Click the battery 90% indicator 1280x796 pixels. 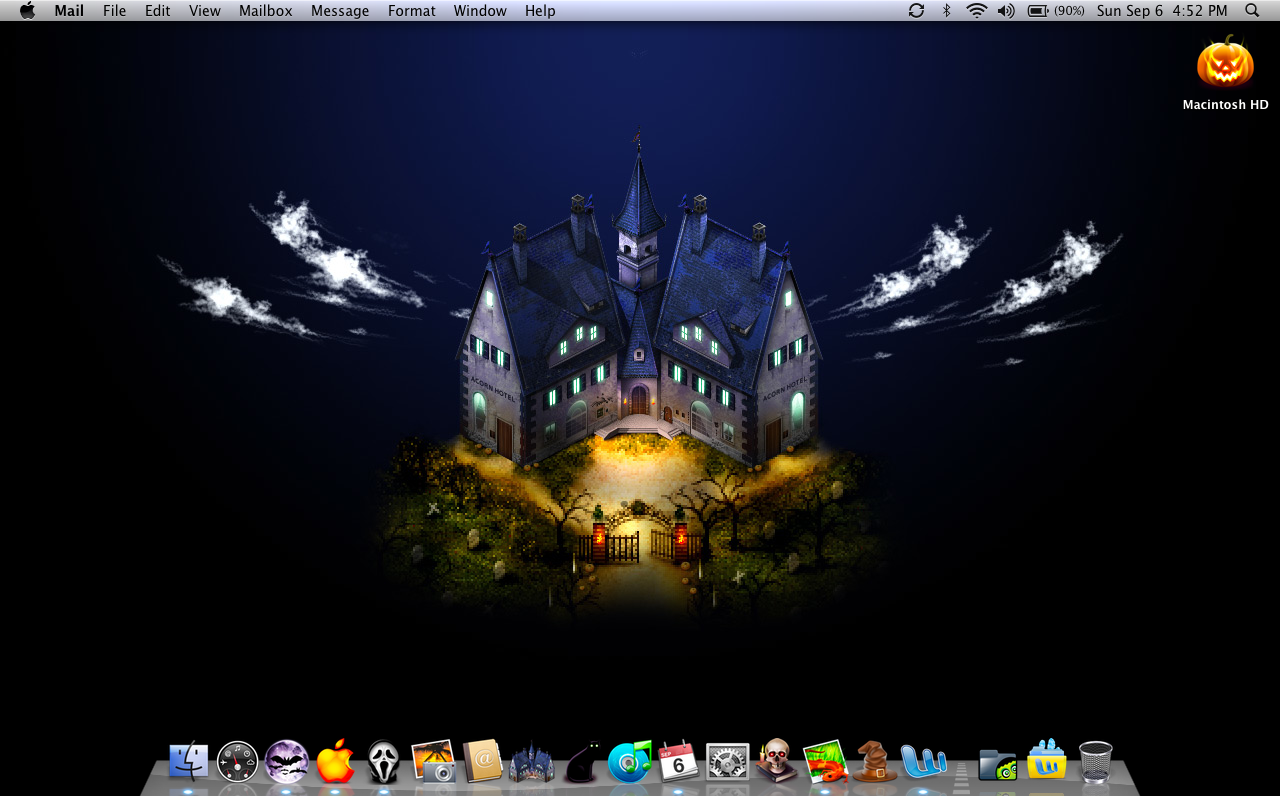1056,11
